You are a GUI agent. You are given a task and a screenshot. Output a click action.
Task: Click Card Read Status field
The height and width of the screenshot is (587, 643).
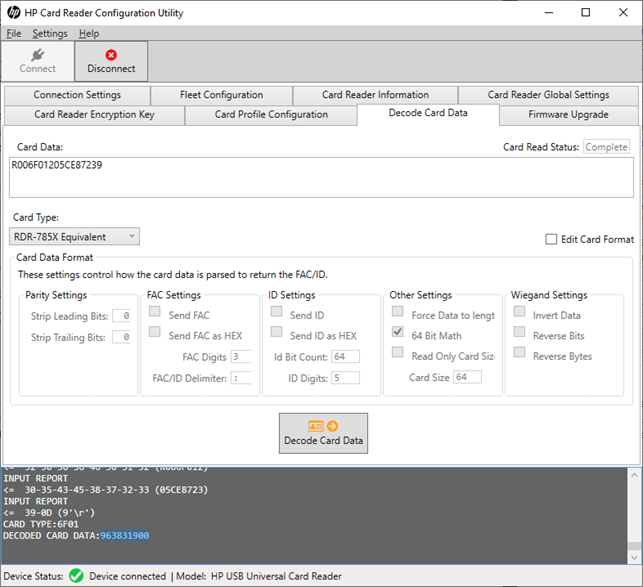tap(606, 147)
